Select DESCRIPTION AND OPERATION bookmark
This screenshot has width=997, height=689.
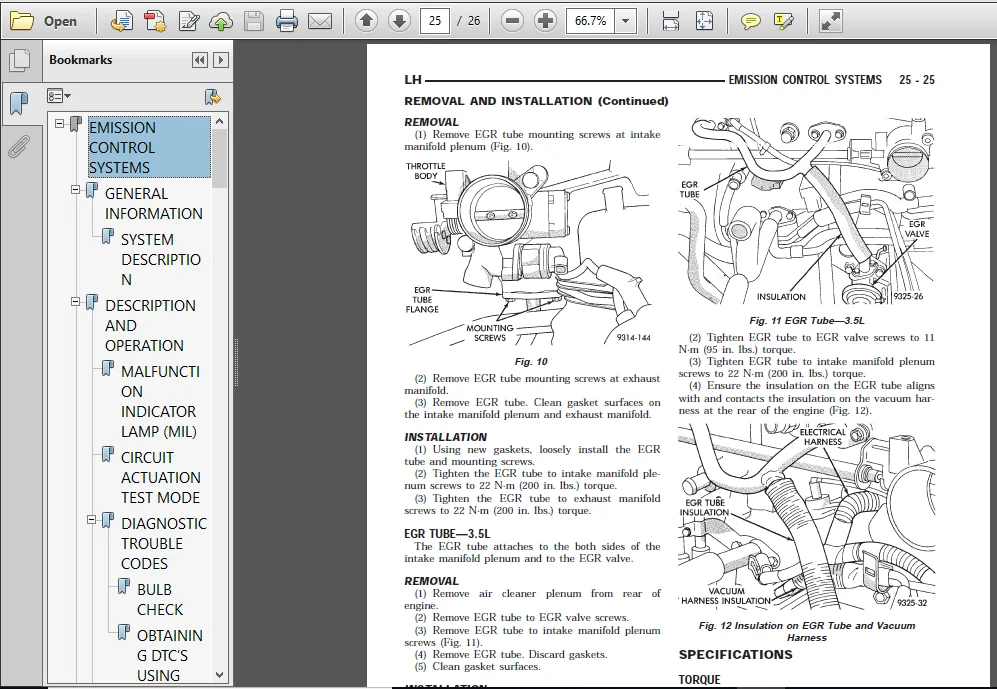click(150, 325)
